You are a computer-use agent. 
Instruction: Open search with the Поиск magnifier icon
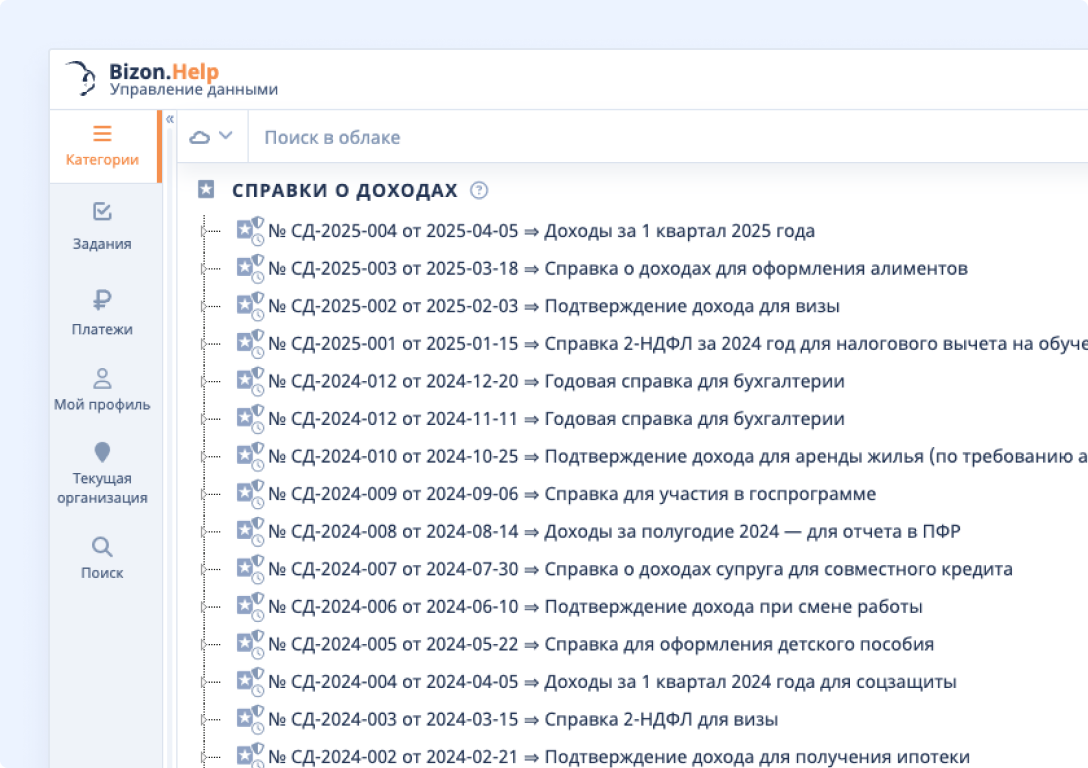pos(103,546)
